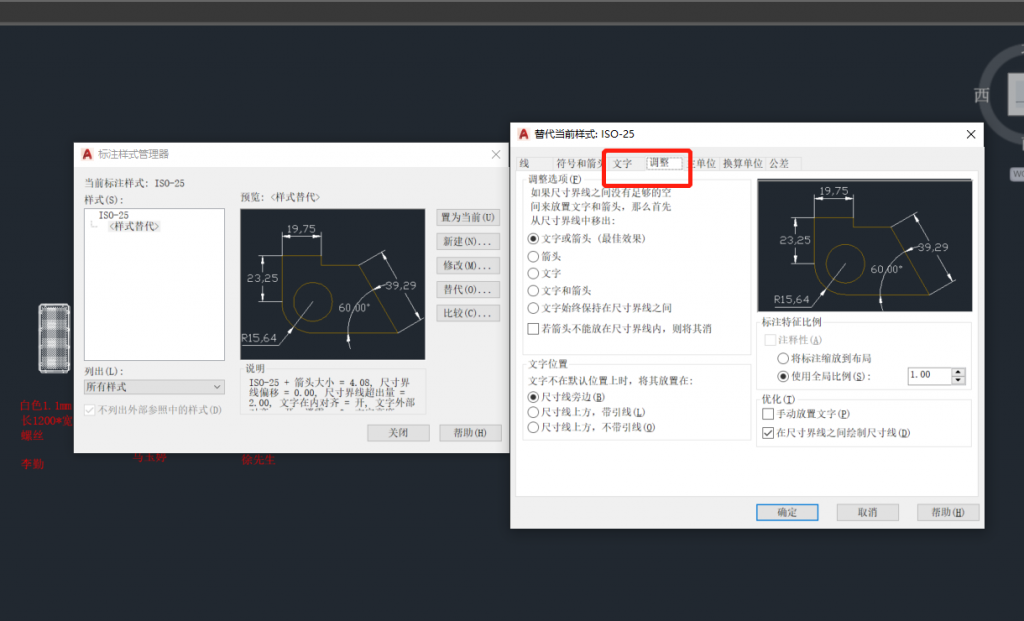Viewport: 1024px width, 621px height.
Task: Select the 箭头 radio option
Action: pos(533,256)
